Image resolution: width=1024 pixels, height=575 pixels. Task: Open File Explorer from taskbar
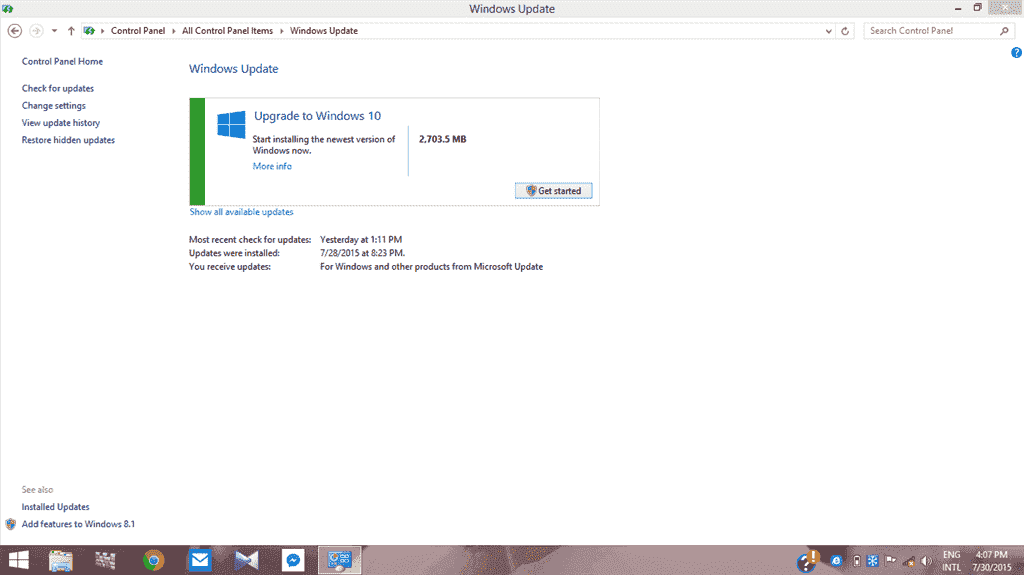pos(61,561)
